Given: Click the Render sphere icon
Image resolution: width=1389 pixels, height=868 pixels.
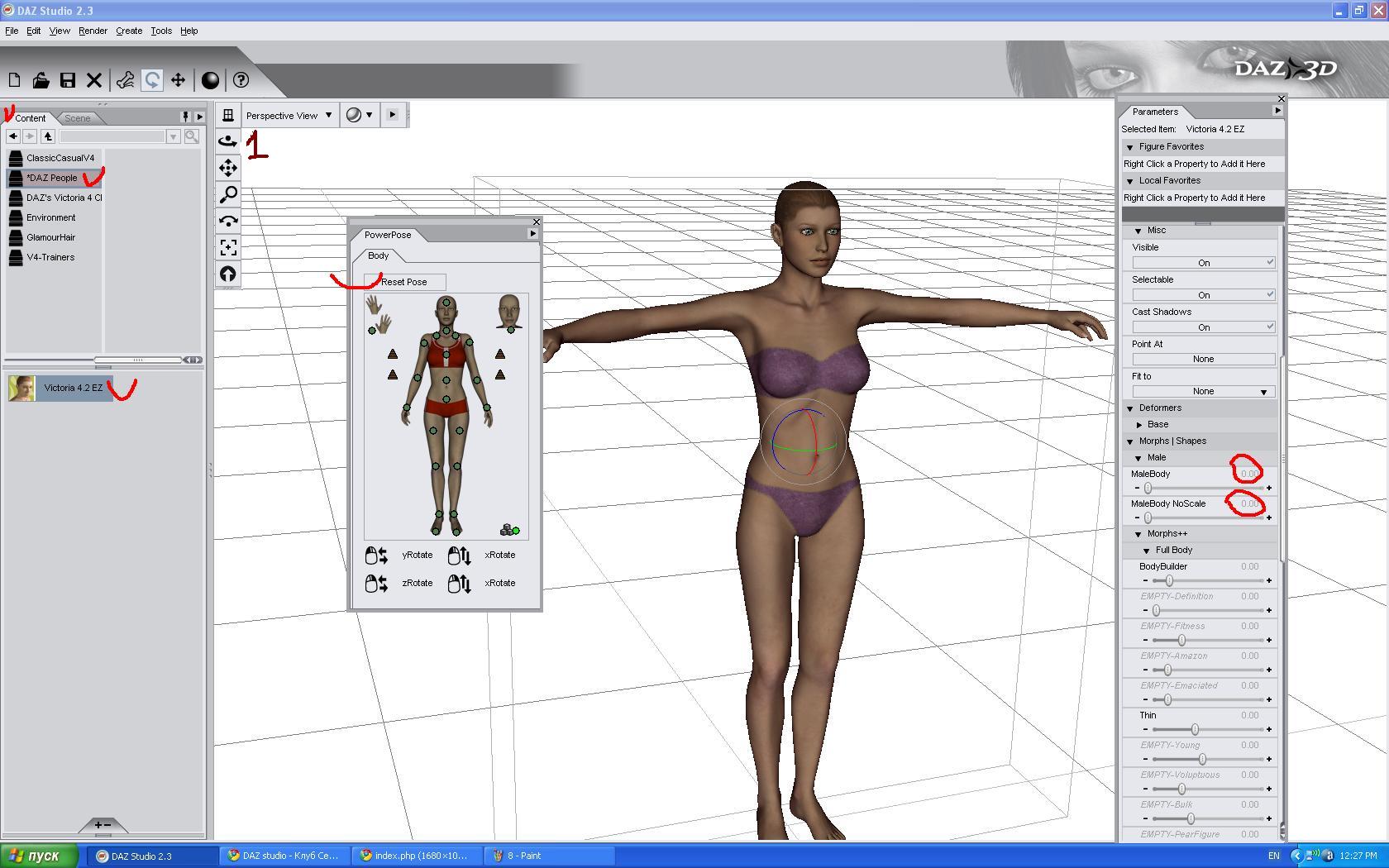Looking at the screenshot, I should 211,80.
